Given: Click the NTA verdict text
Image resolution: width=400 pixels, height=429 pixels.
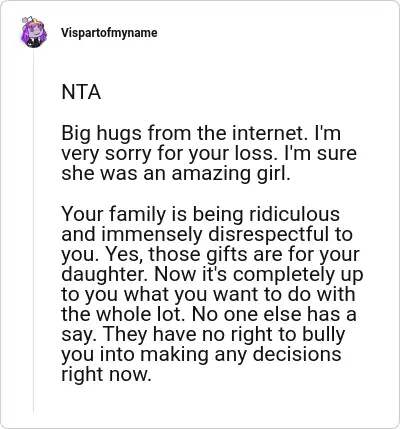Looking at the screenshot, I should click(x=81, y=92).
